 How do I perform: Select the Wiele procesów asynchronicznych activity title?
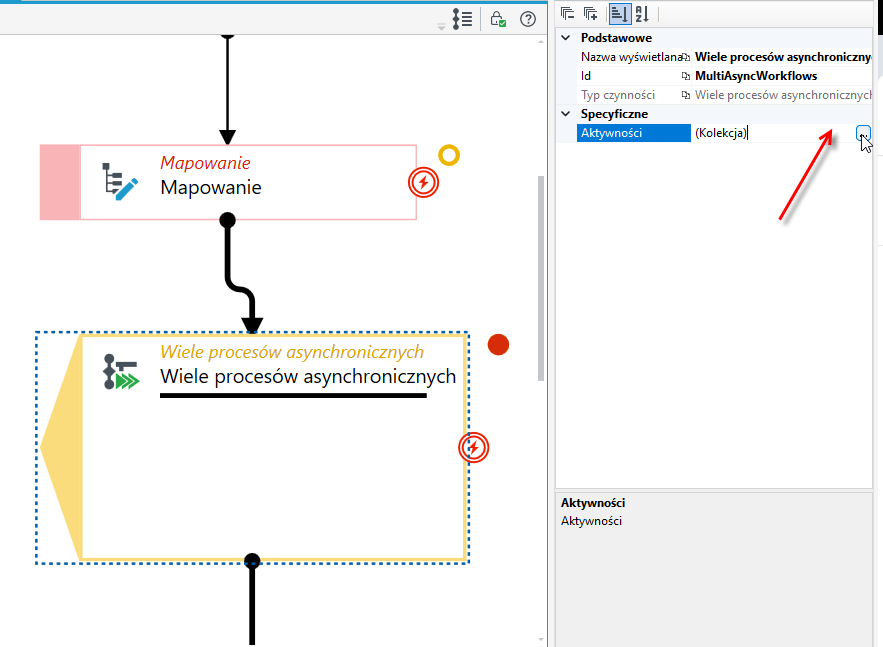coord(307,376)
